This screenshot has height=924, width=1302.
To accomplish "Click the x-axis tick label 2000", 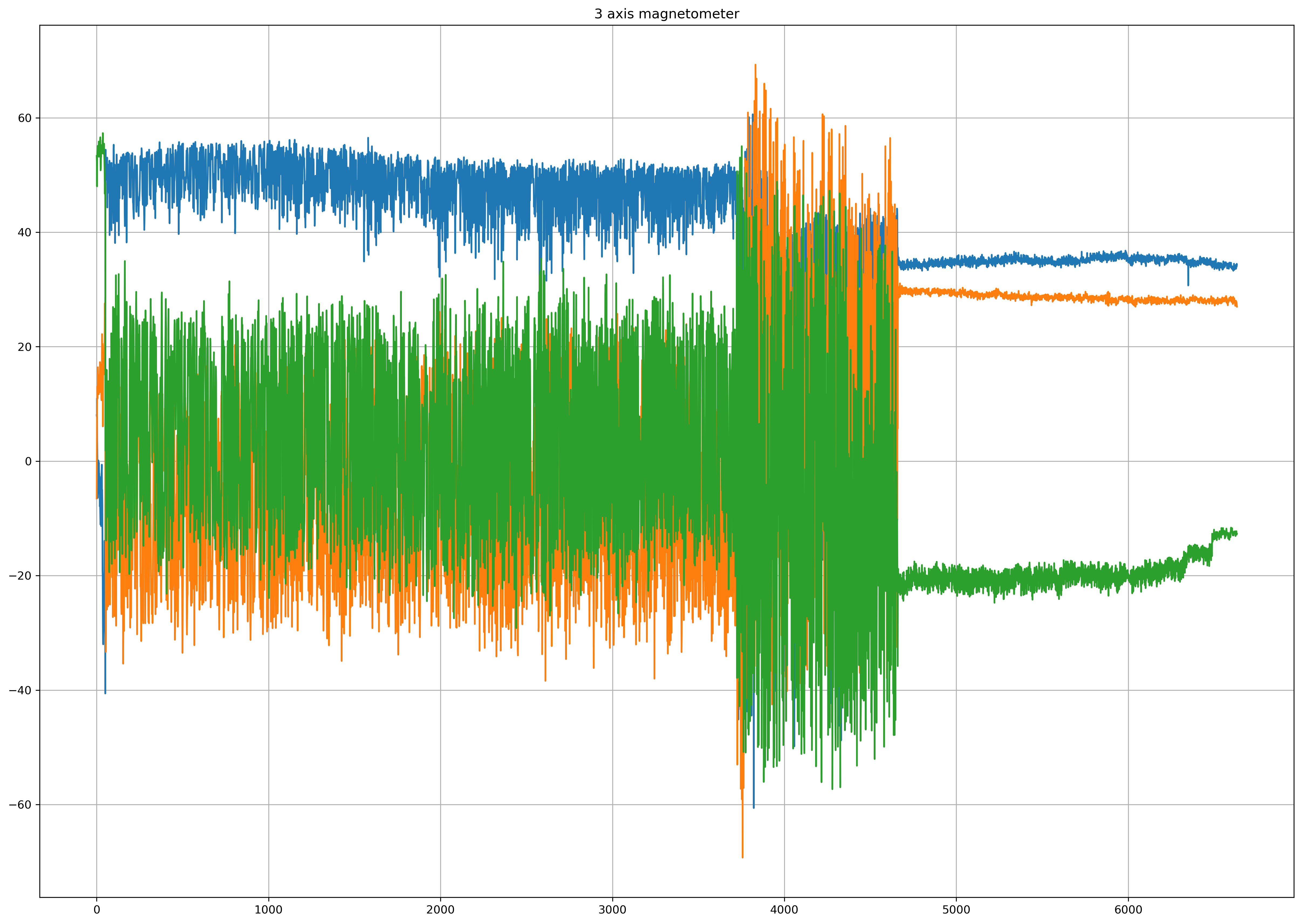I will 440,910.
